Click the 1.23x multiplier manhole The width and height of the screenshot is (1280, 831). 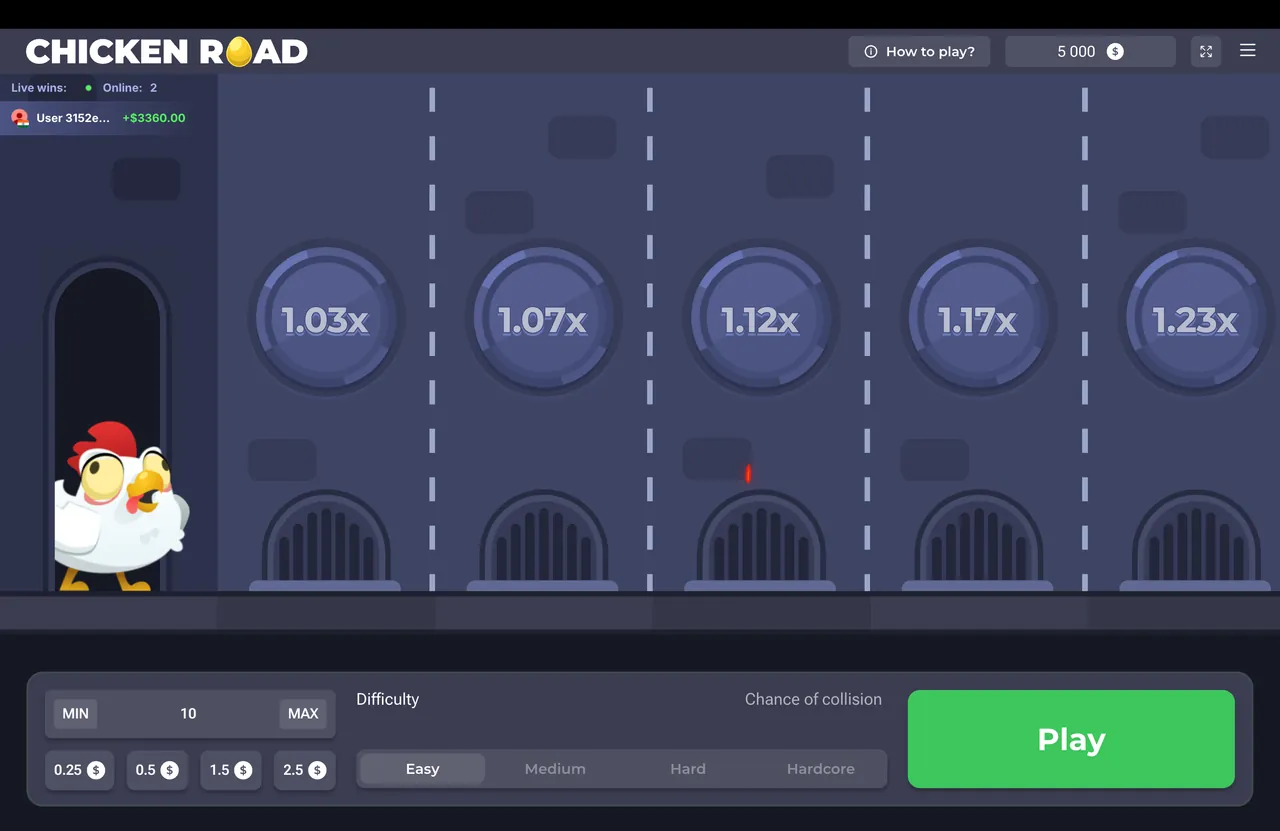tap(1195, 319)
